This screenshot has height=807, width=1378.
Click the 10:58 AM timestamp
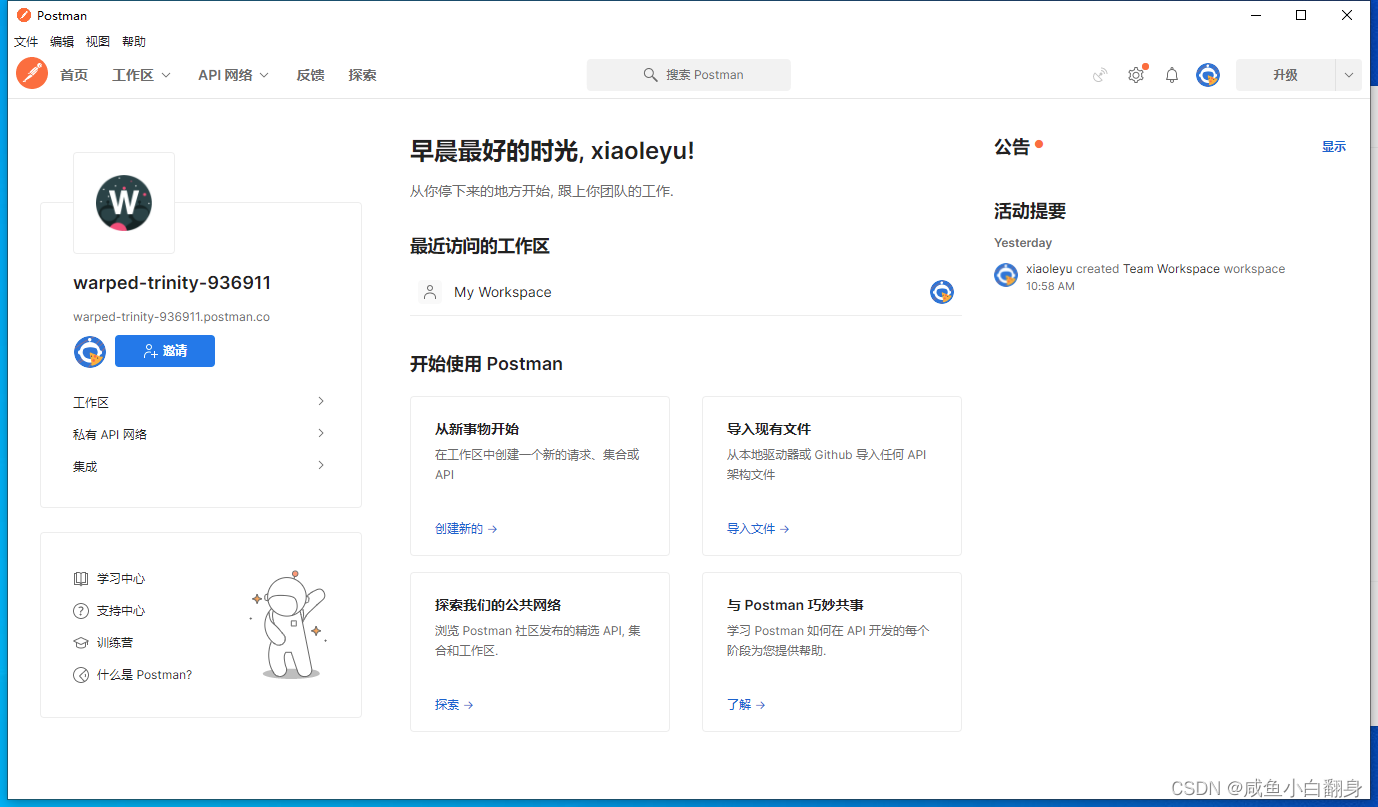pos(1050,286)
